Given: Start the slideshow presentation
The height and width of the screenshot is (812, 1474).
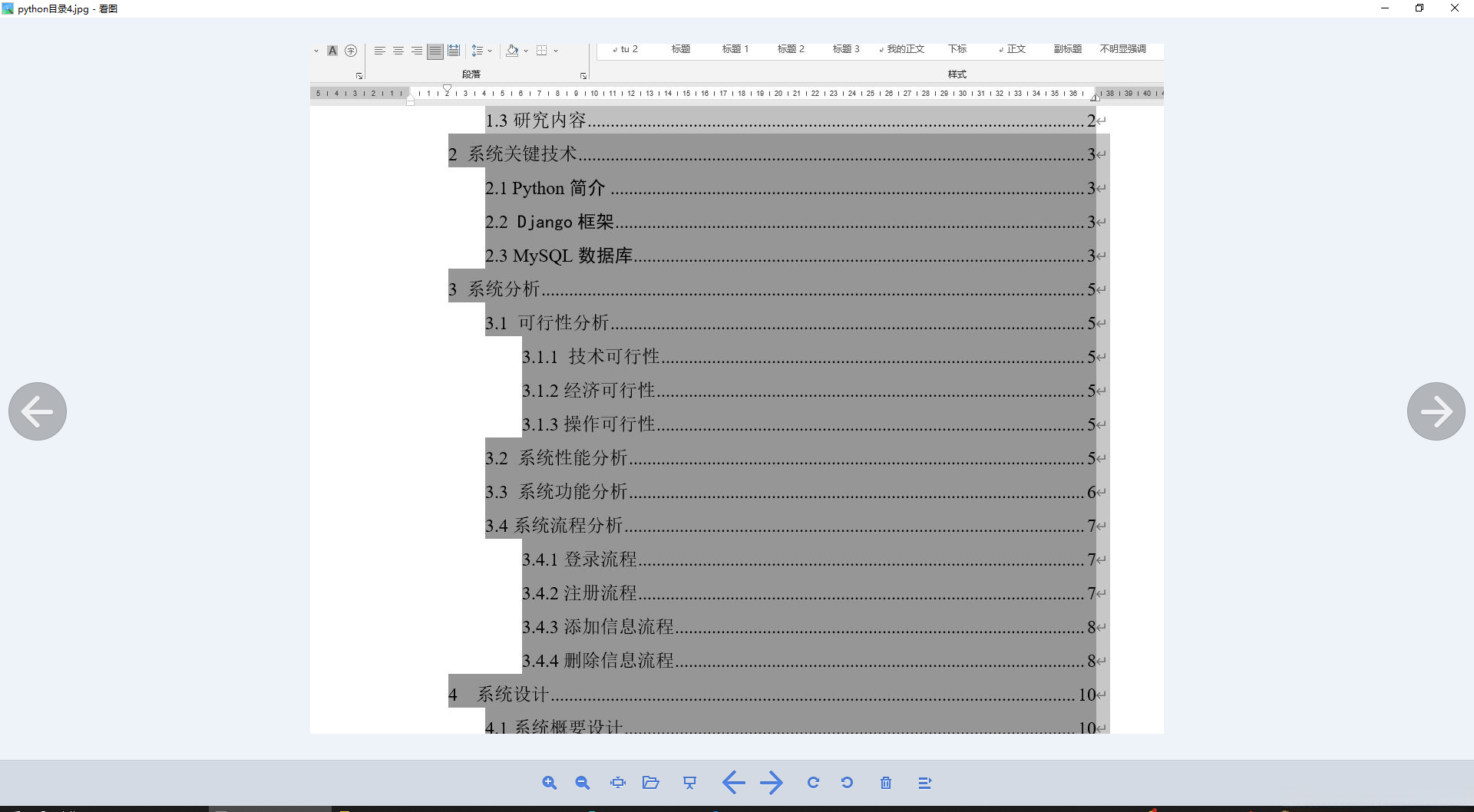Looking at the screenshot, I should tap(689, 782).
